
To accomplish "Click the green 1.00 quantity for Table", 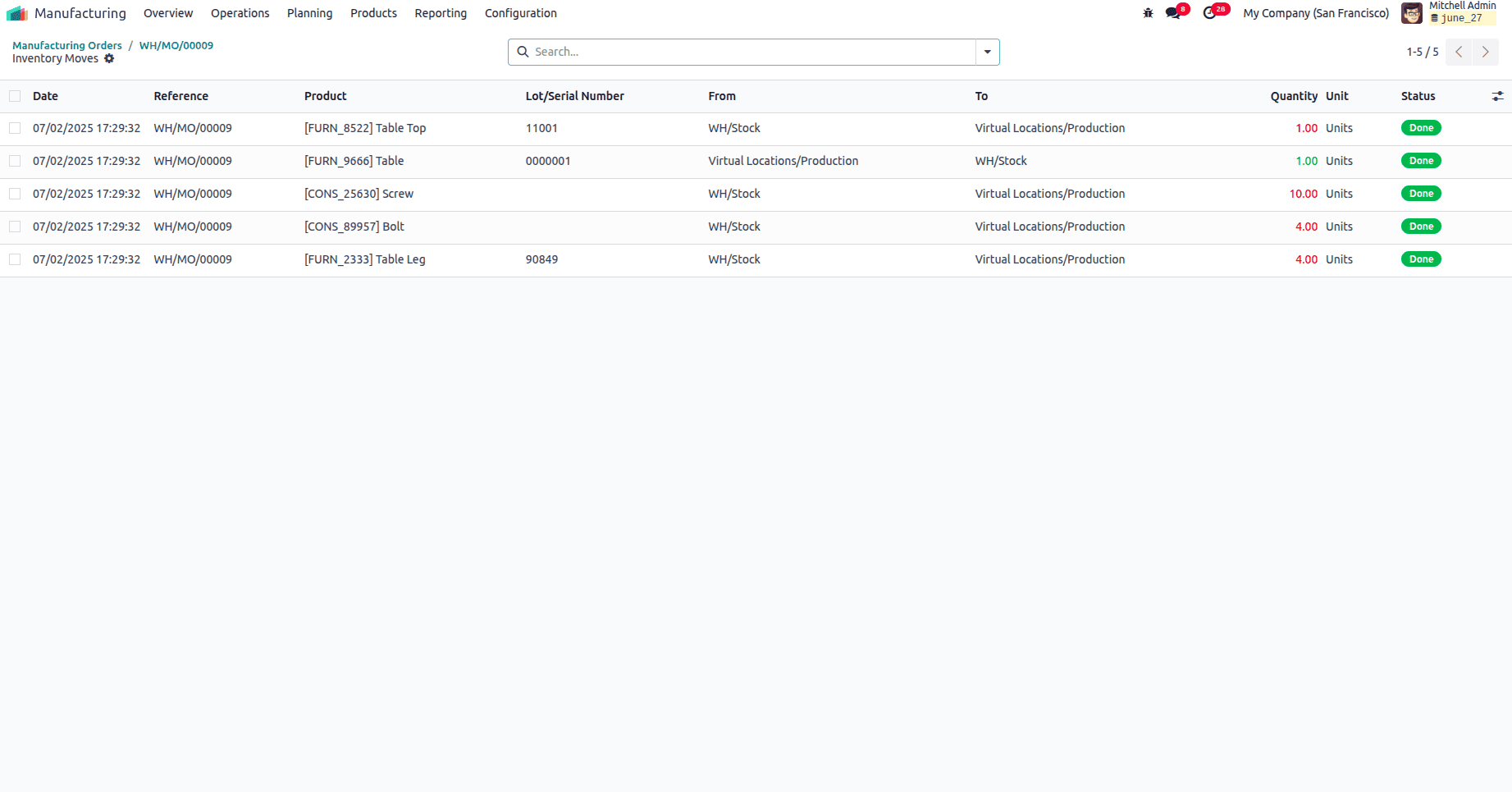I will [x=1307, y=161].
